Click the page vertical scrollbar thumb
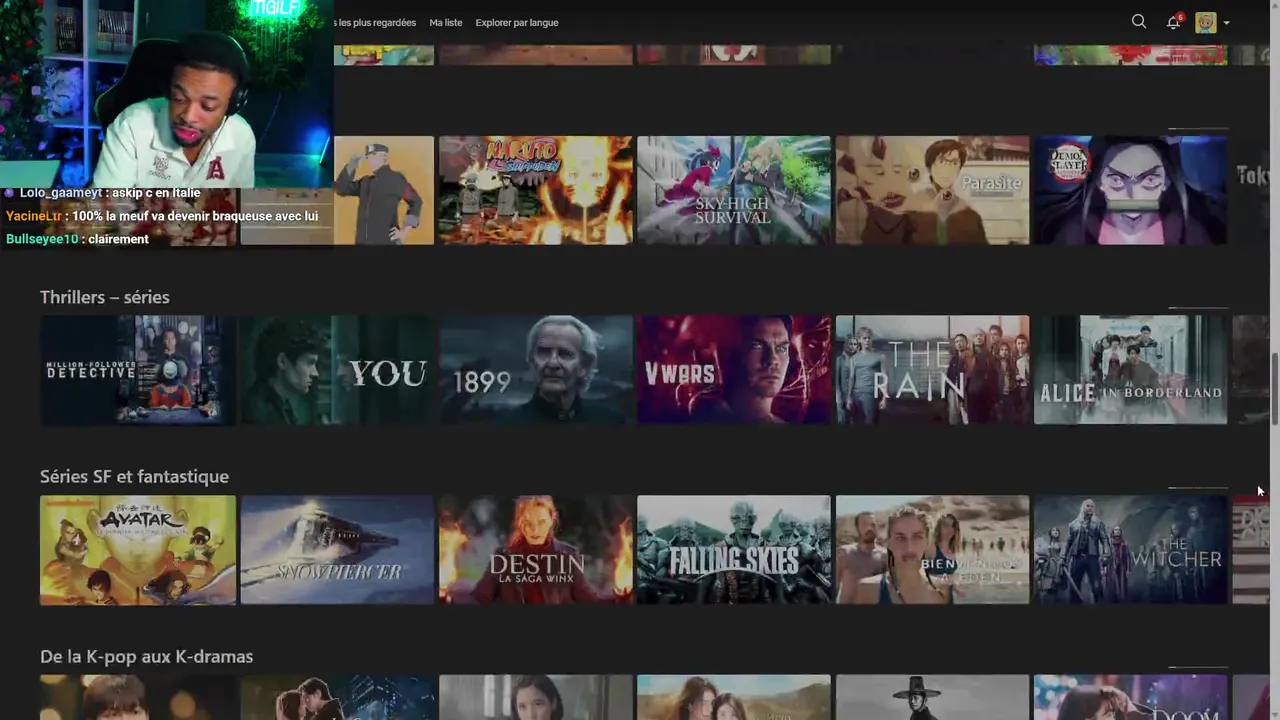The width and height of the screenshot is (1280, 720). point(1274,388)
